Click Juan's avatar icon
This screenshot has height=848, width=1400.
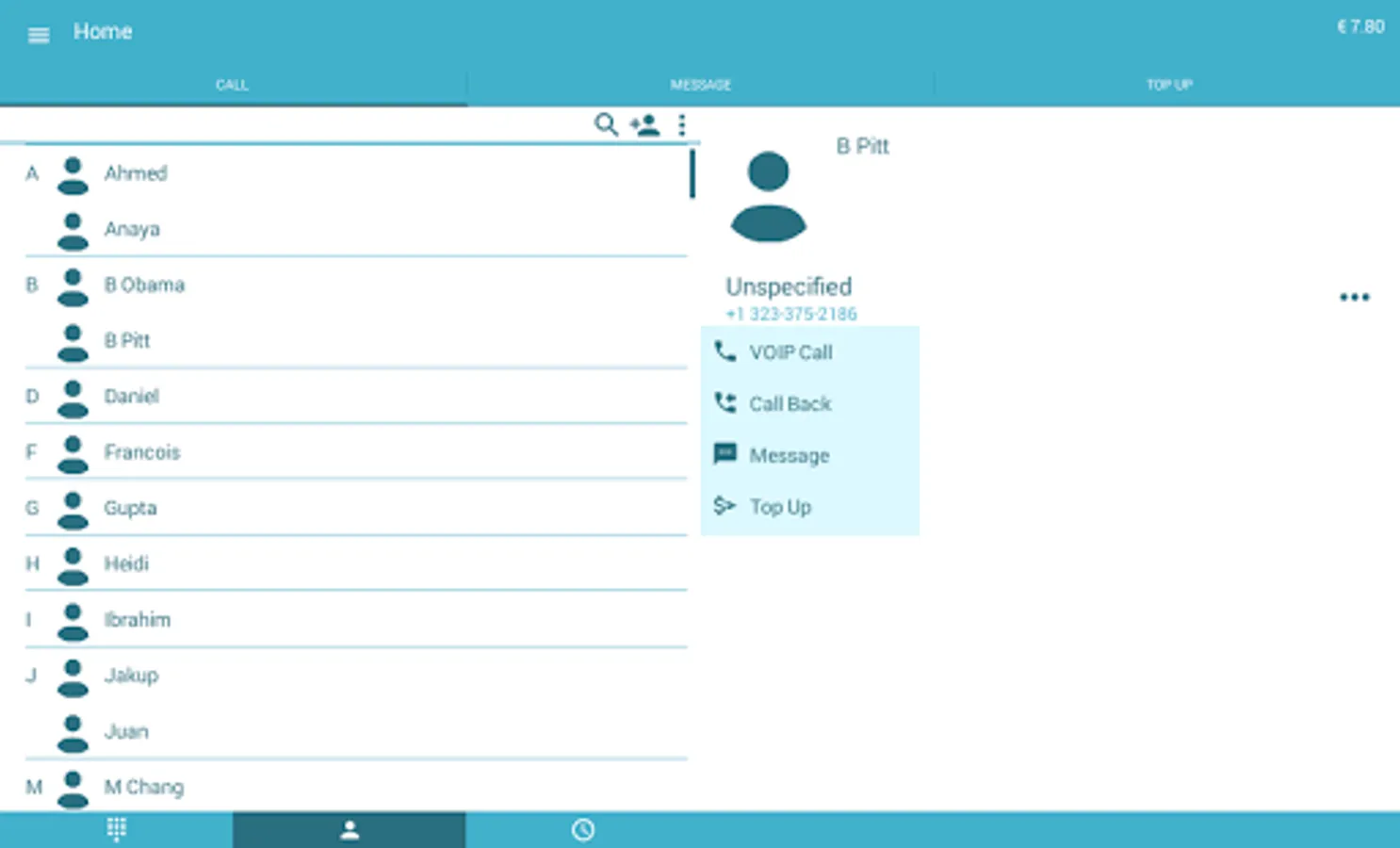[73, 733]
